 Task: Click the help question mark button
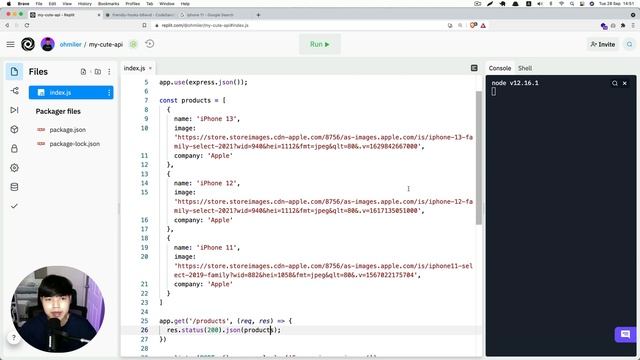click(13, 338)
